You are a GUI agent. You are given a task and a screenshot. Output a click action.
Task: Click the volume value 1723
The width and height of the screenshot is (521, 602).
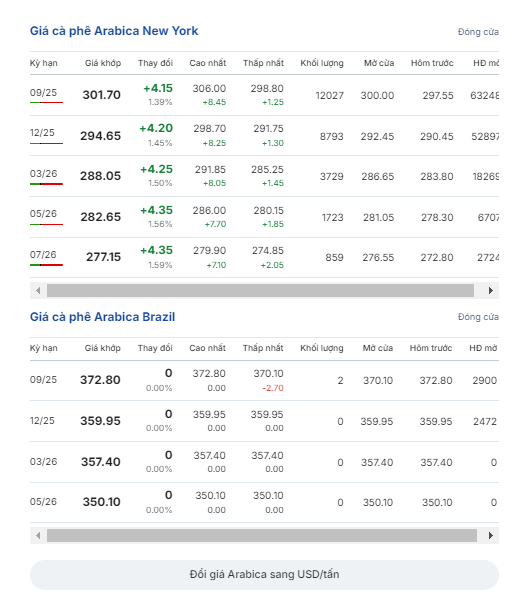pos(332,218)
